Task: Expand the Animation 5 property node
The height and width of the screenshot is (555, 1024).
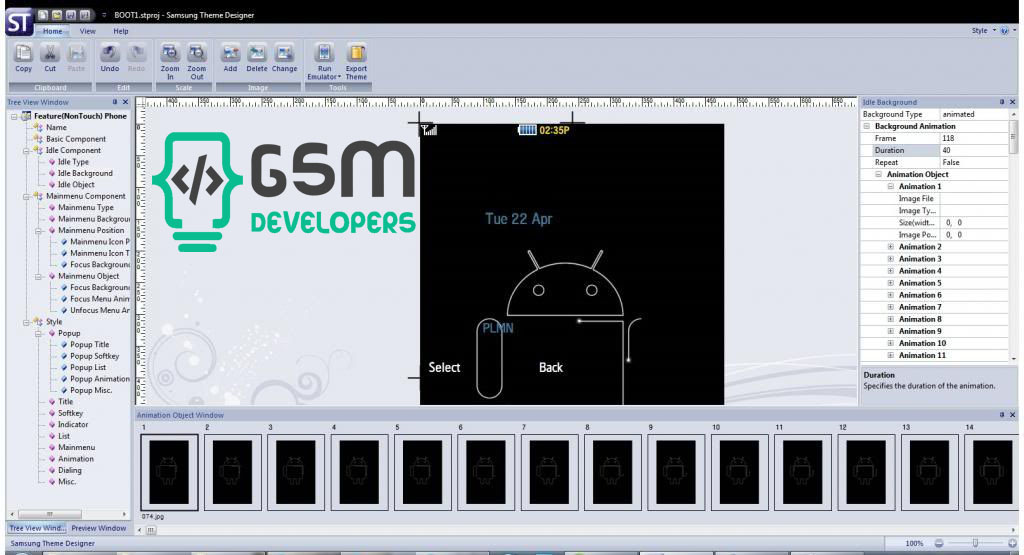Action: pos(890,283)
